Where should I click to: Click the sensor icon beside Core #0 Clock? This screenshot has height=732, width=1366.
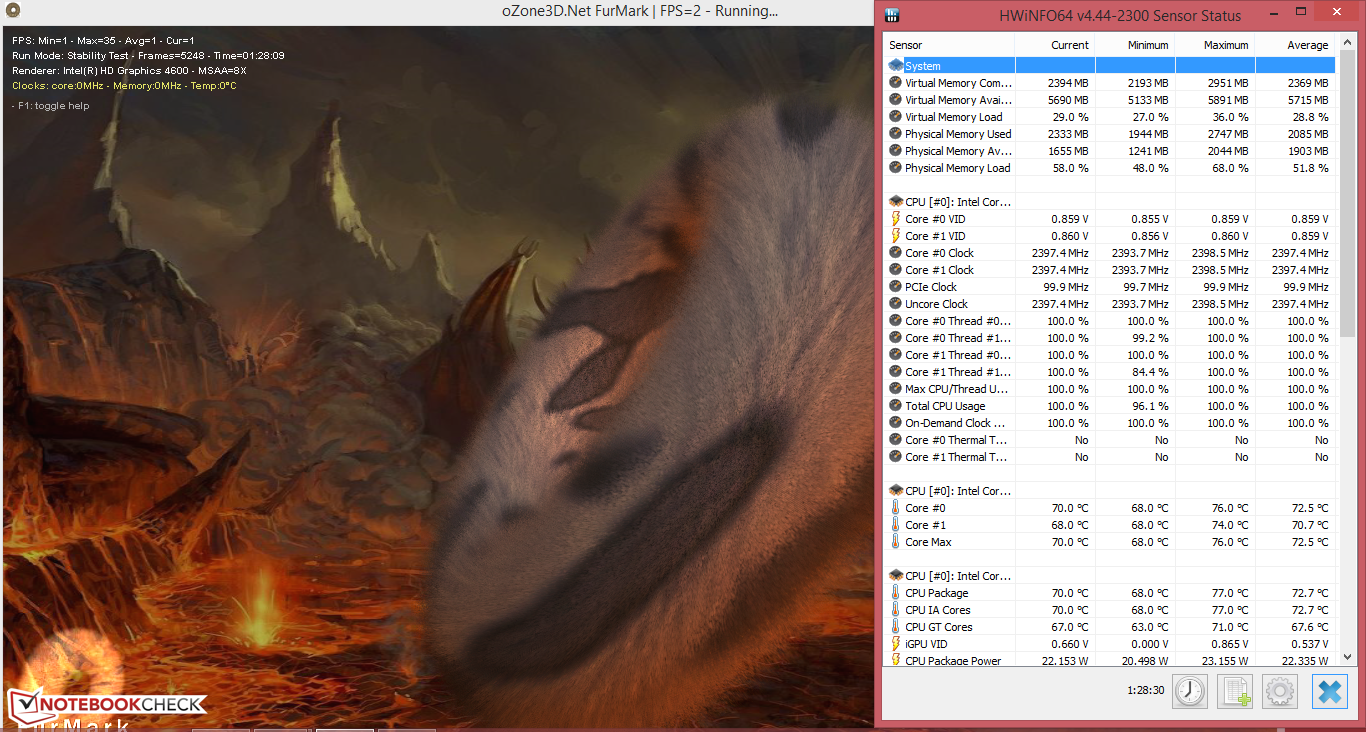click(x=895, y=253)
